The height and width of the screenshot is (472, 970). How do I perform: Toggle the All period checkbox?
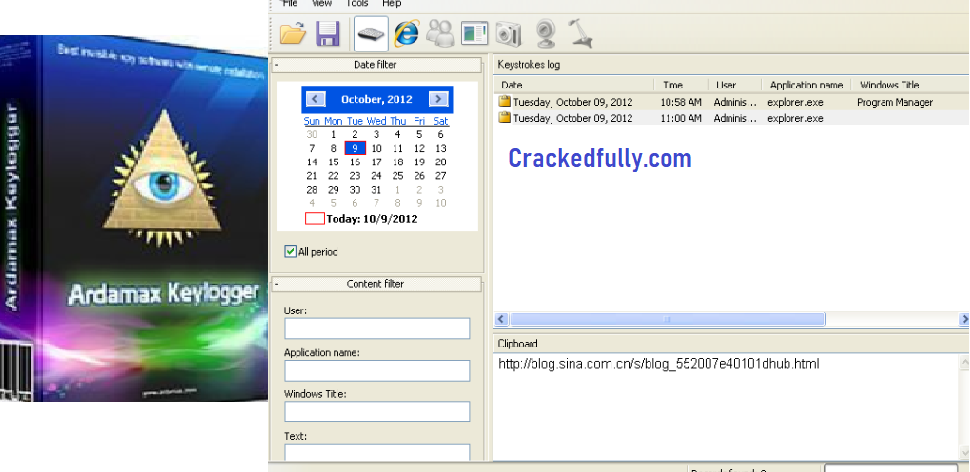[x=290, y=251]
